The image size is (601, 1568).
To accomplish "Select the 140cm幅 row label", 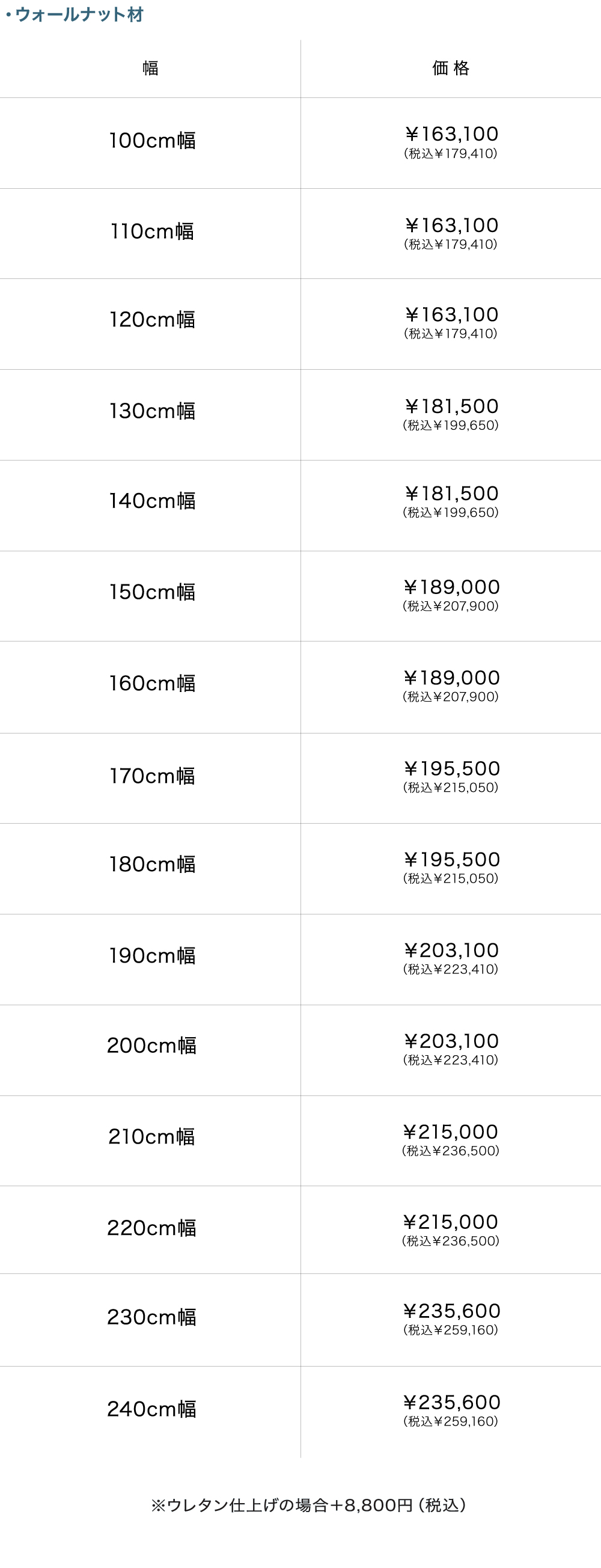I will pos(152,501).
